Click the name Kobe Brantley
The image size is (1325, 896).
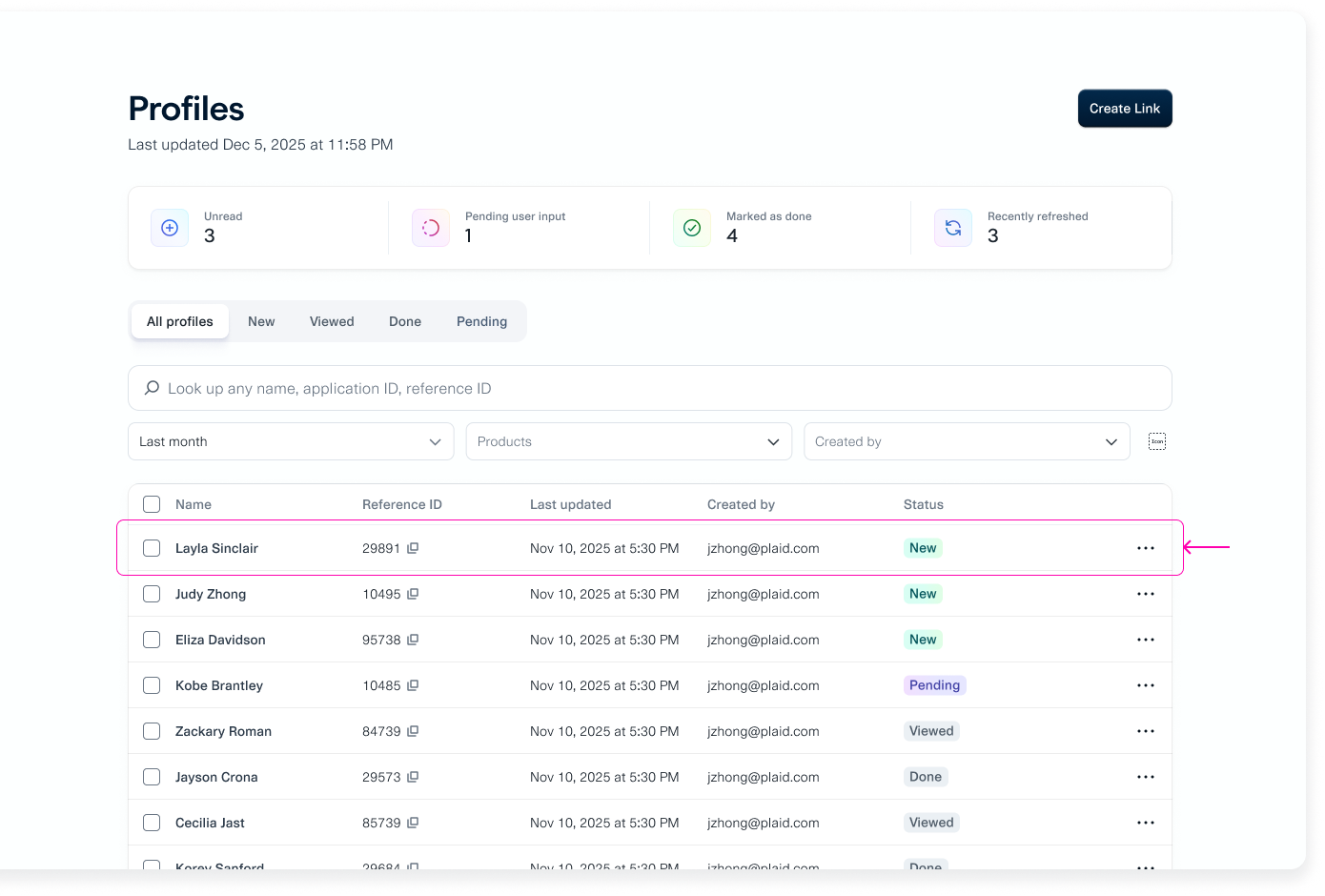point(219,685)
